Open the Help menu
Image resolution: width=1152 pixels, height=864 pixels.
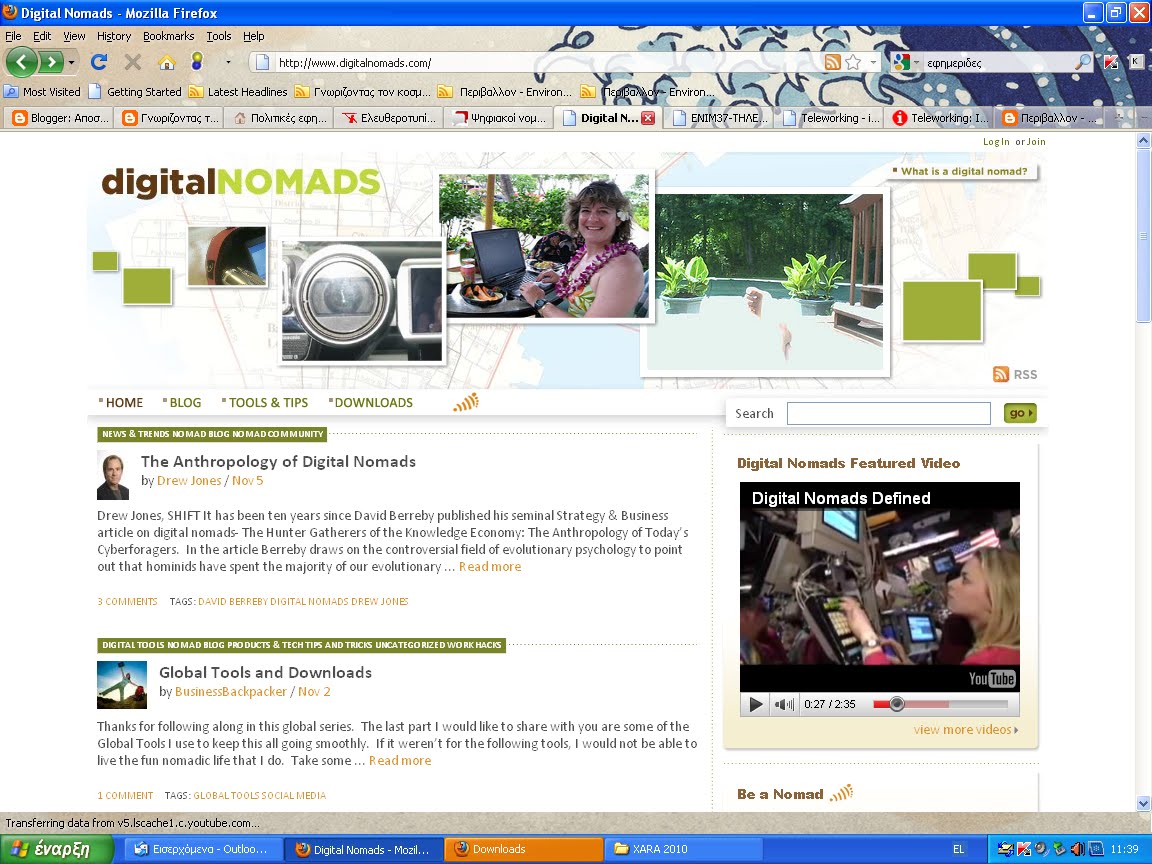click(253, 36)
